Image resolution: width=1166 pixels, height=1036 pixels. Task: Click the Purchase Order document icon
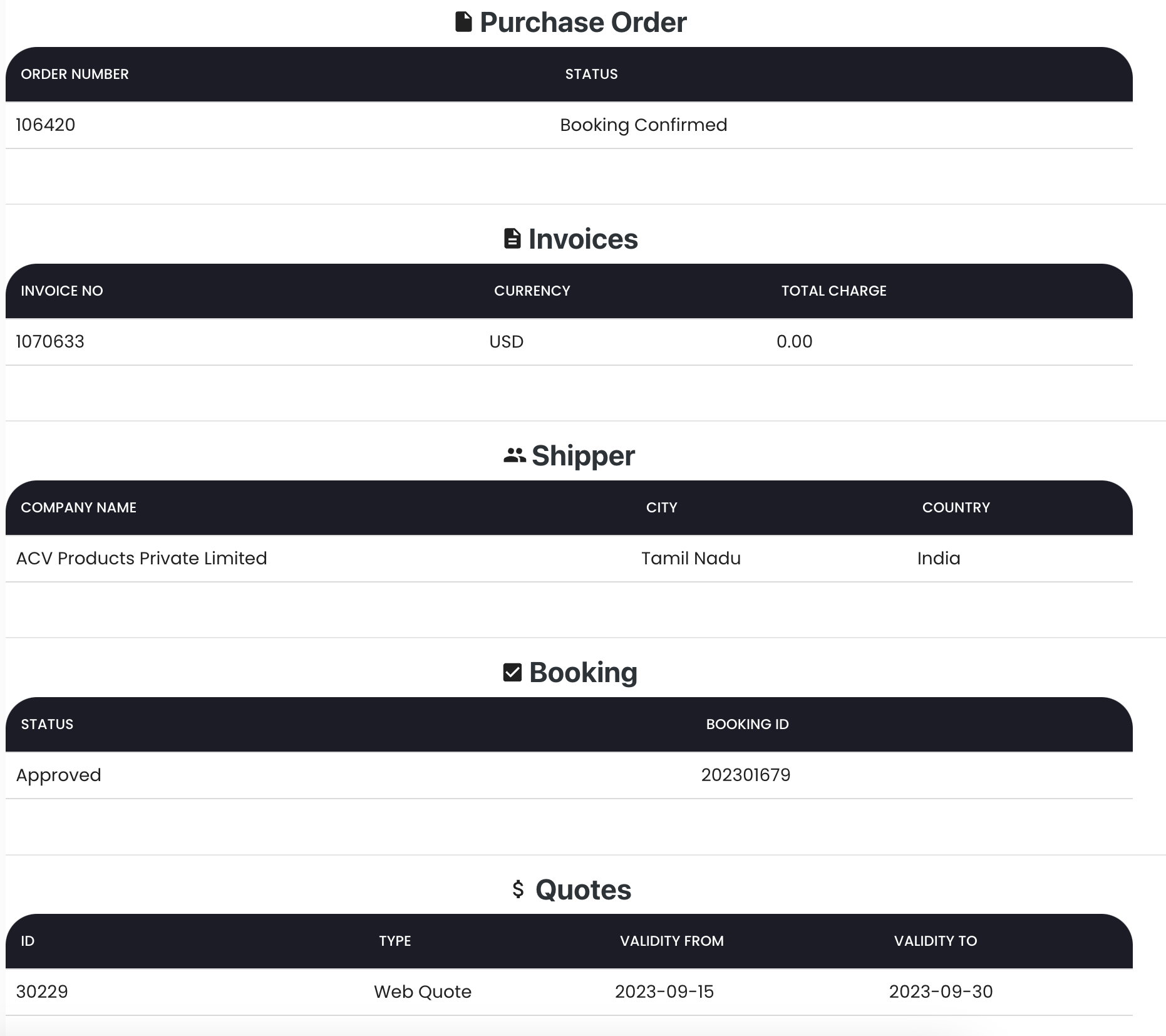[x=463, y=22]
